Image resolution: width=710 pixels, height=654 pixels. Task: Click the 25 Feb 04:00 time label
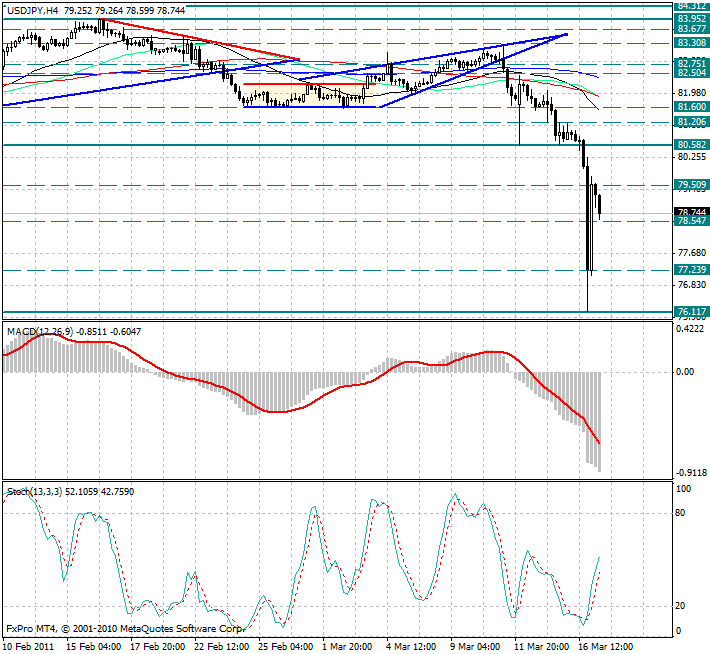[286, 647]
